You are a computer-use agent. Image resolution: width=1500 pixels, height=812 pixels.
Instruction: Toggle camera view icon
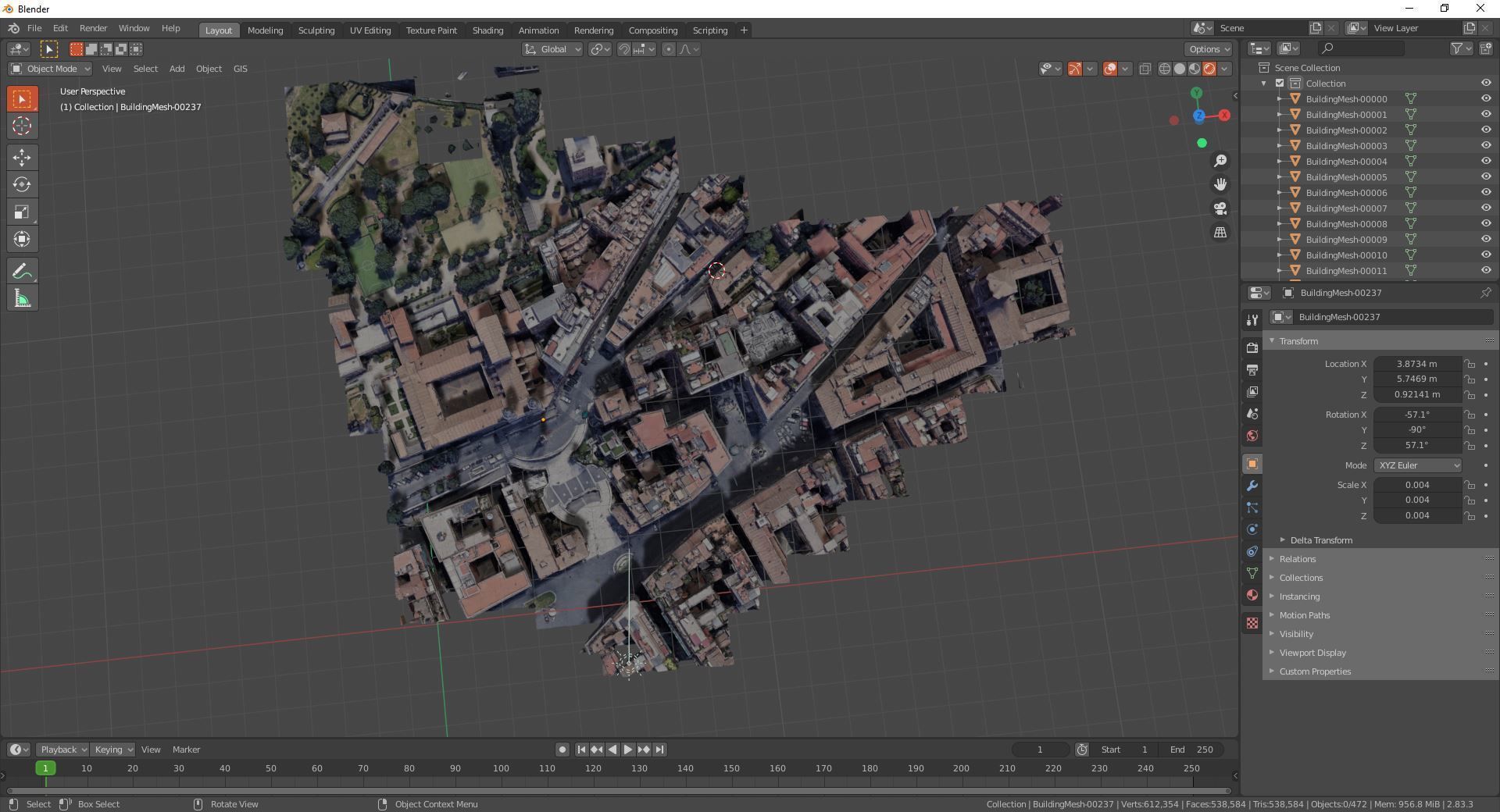1220,208
